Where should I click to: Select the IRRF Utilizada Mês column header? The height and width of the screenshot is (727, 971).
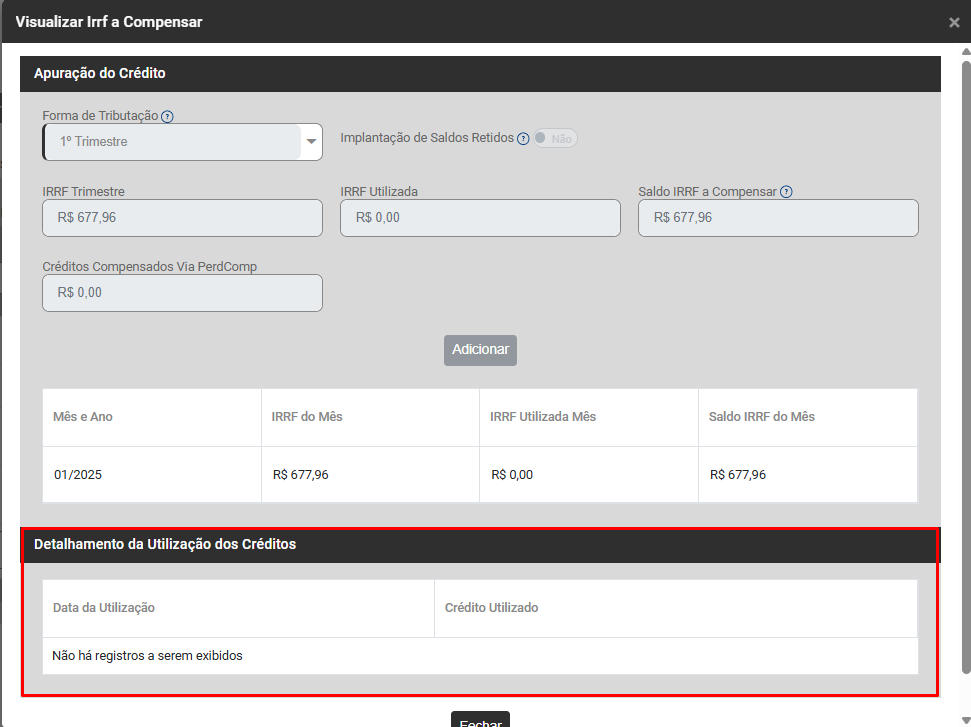tap(543, 416)
